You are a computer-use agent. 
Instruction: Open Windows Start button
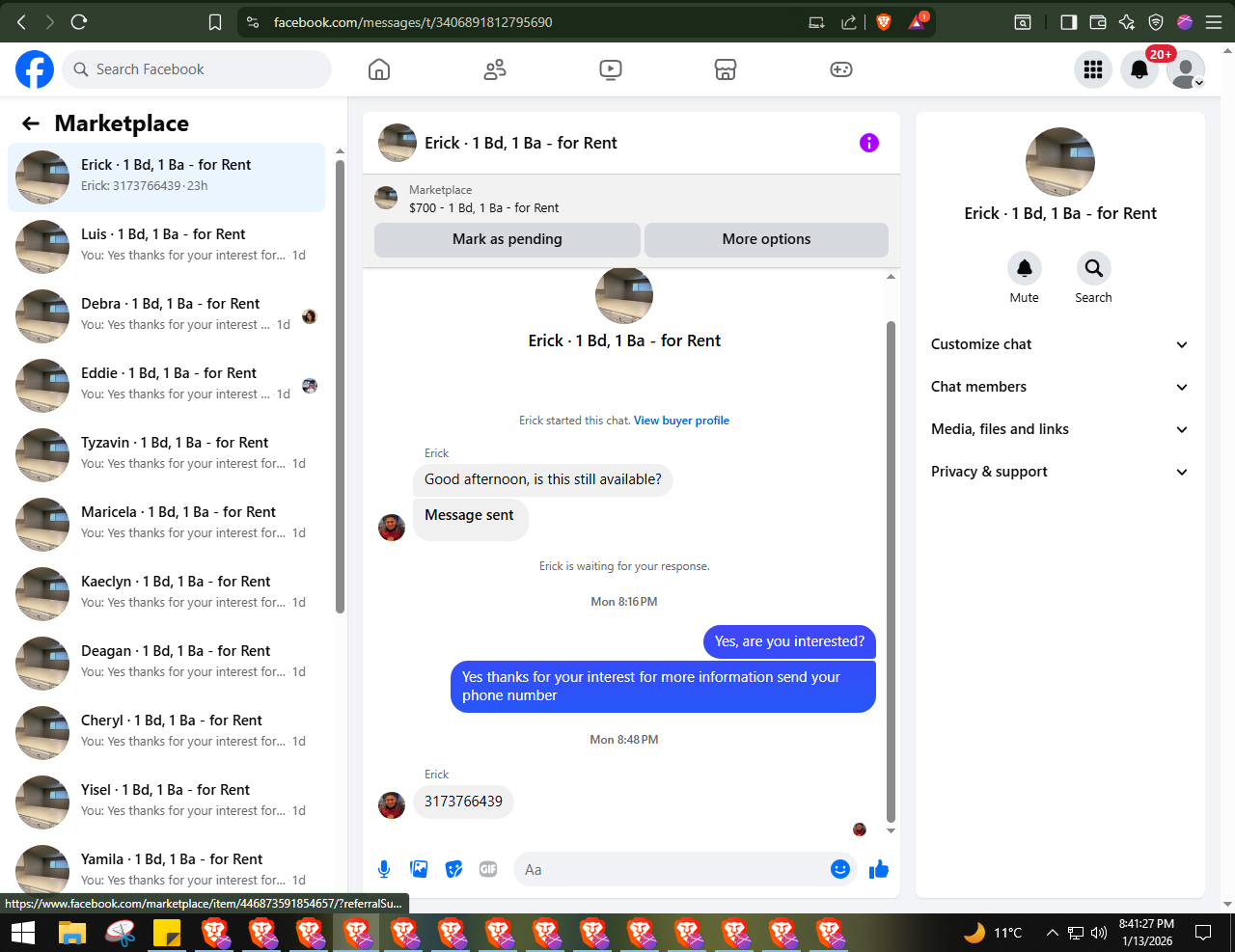(x=23, y=933)
